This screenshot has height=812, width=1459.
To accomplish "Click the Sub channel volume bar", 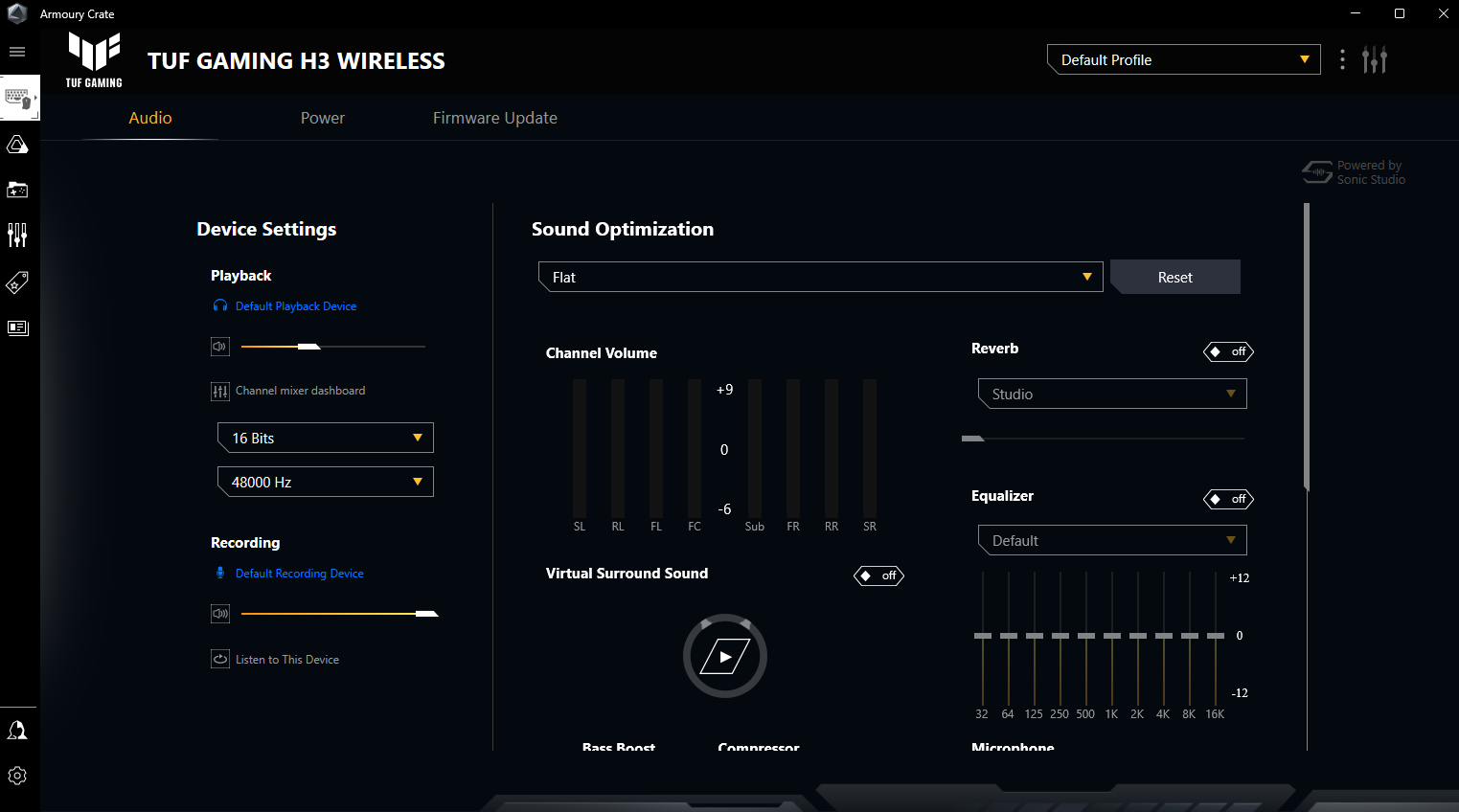I will point(755,448).
